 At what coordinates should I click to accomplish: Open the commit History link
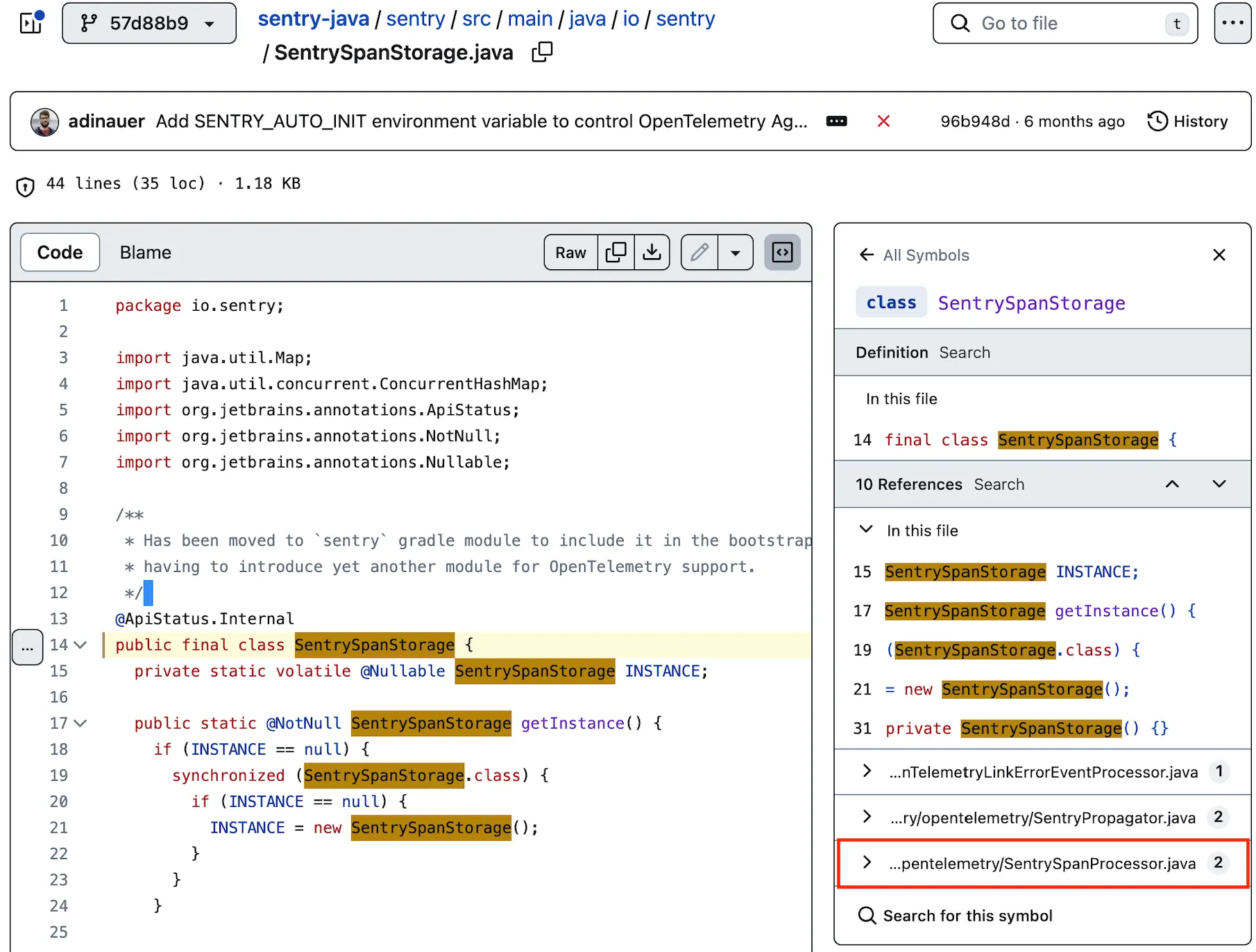(1187, 121)
